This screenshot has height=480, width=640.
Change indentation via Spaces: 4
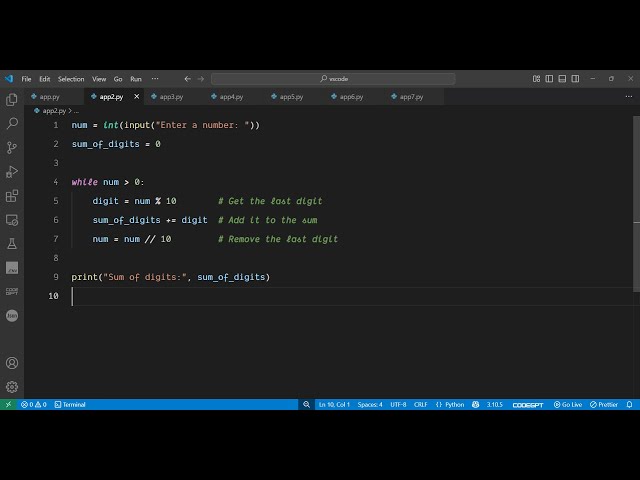(370, 404)
